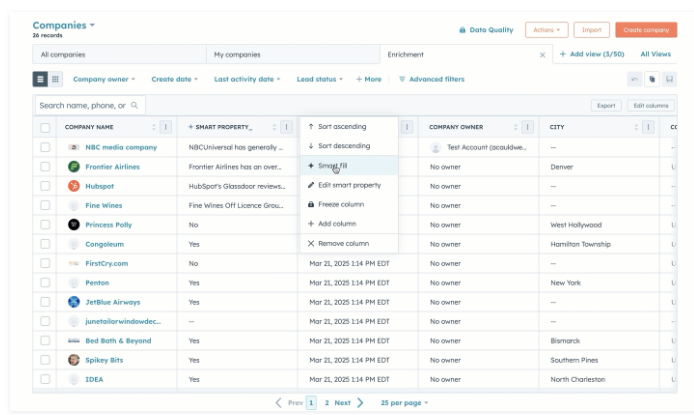
Task: Click the Hubspot logo icon
Action: (73, 186)
